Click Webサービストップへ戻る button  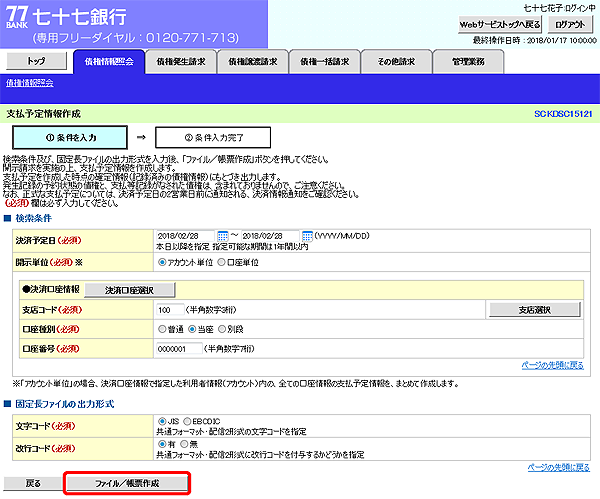(x=500, y=24)
